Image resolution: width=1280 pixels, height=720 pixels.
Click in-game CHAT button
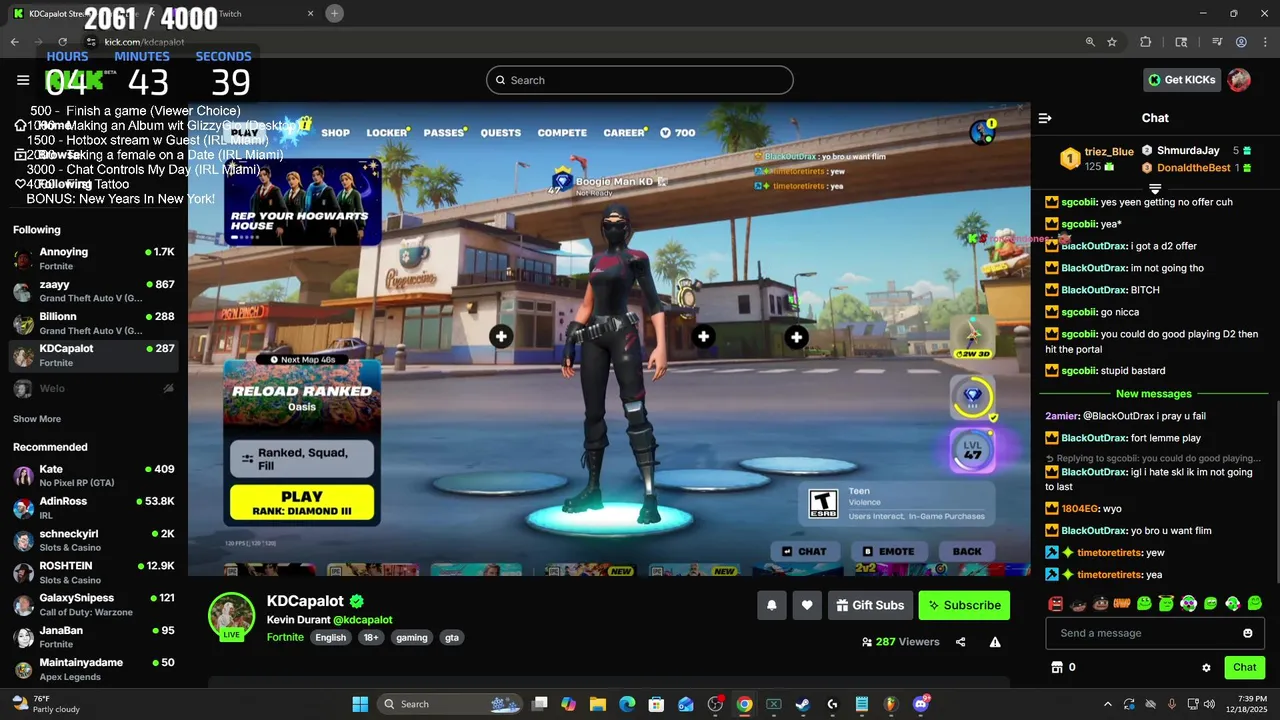point(804,551)
